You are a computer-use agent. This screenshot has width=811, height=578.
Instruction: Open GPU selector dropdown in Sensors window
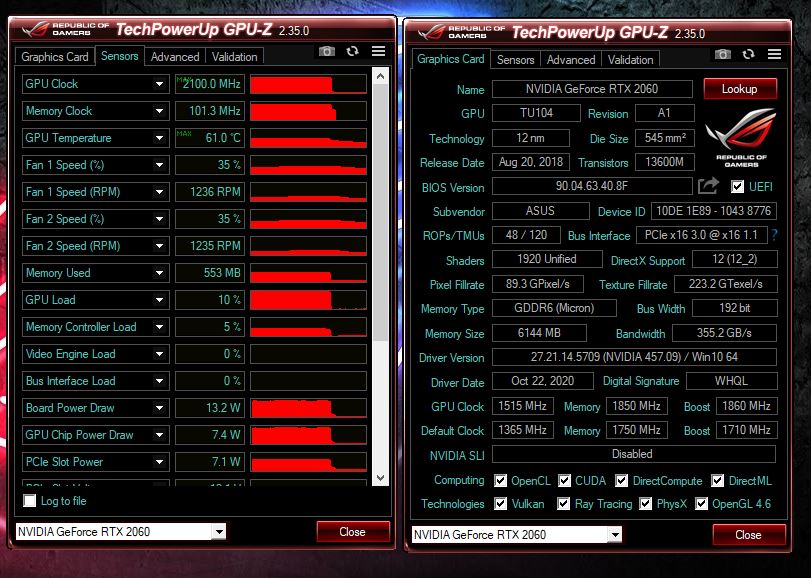219,531
